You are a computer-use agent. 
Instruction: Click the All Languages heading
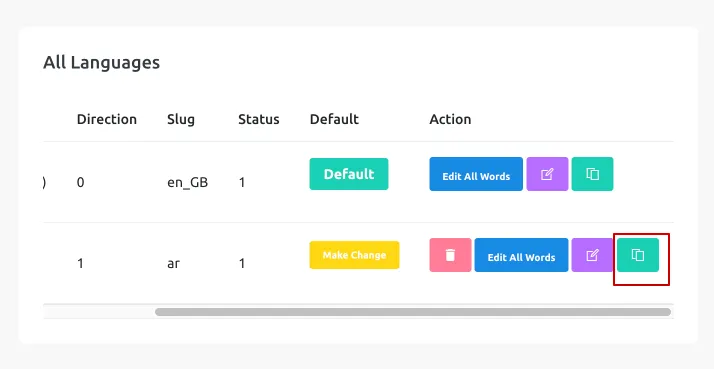(102, 62)
